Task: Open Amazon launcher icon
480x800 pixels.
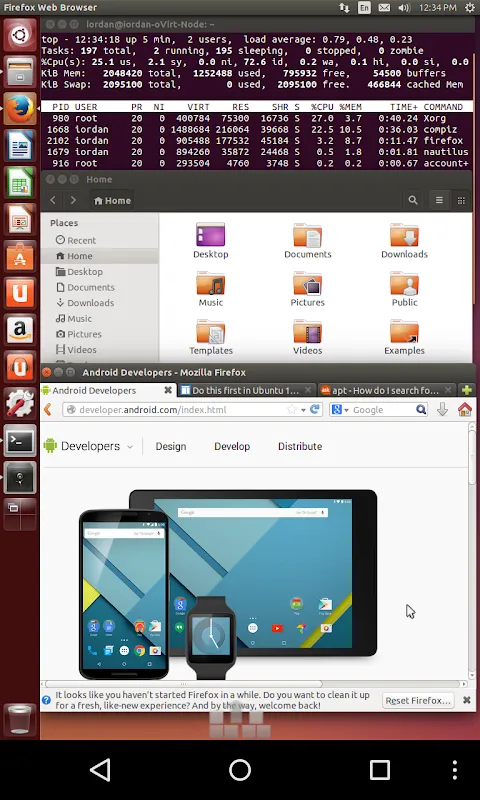Action: coord(20,330)
